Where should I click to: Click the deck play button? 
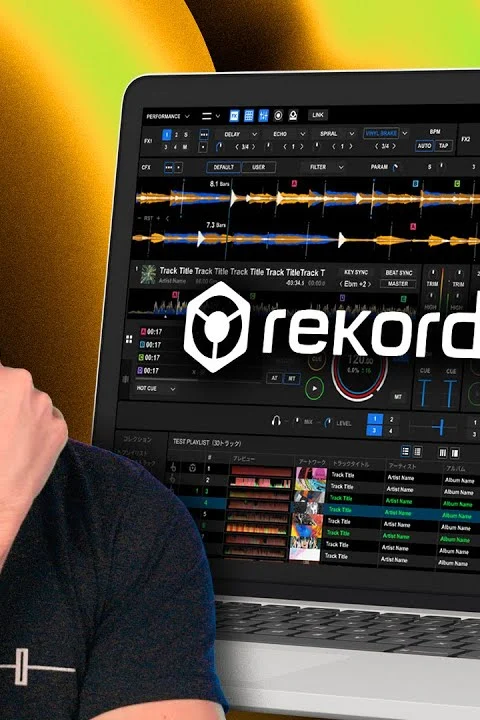(314, 388)
